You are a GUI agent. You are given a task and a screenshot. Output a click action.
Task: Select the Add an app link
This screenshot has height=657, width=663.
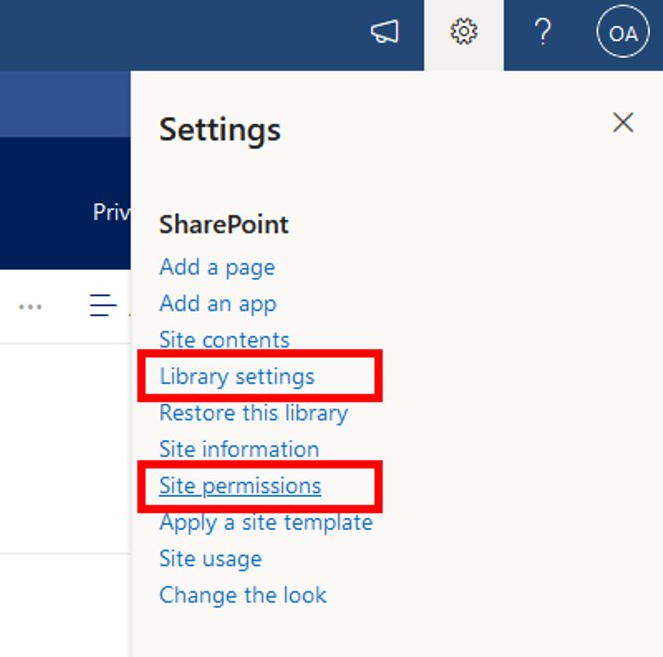(x=218, y=303)
